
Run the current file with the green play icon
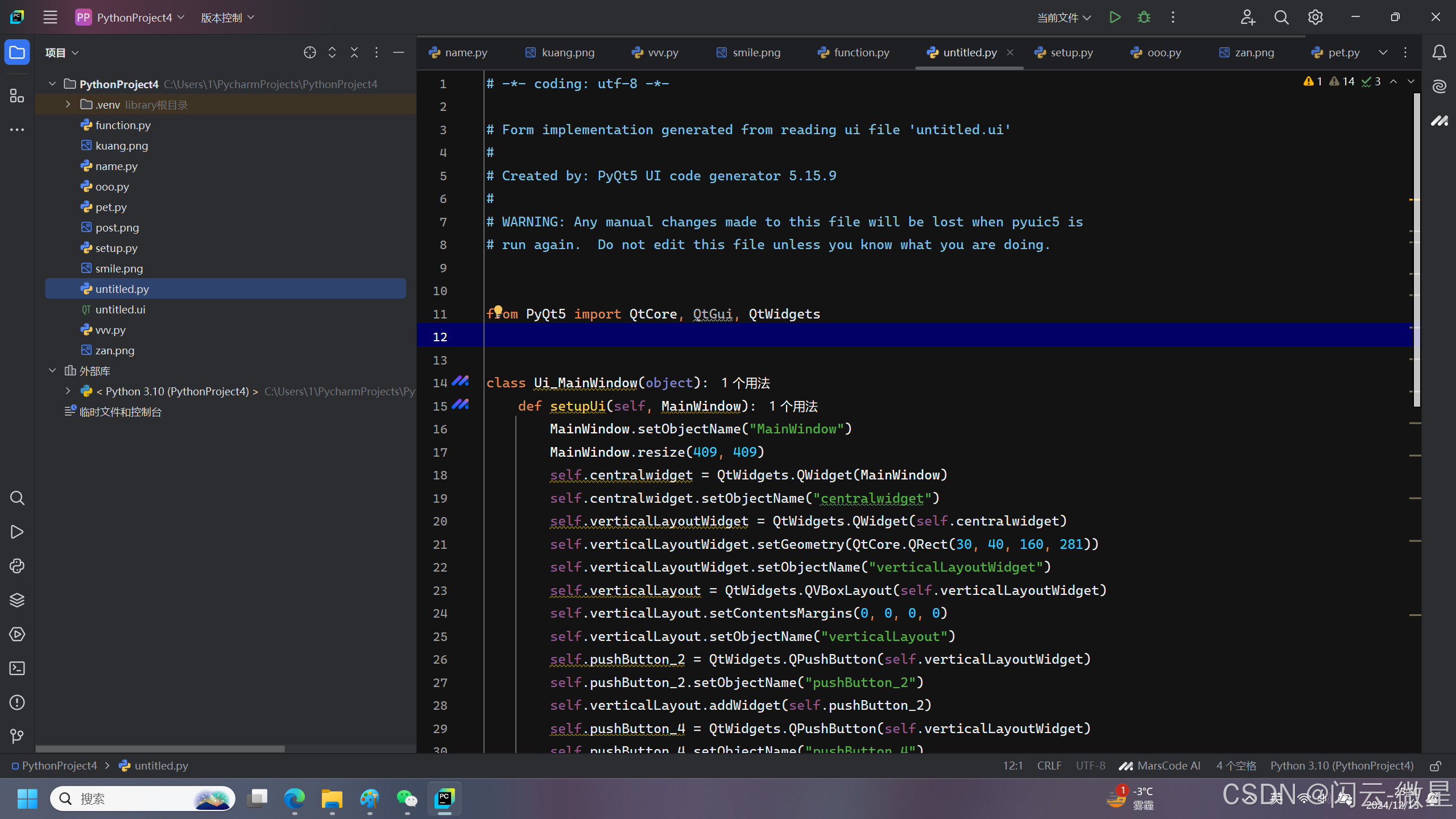pyautogui.click(x=1115, y=18)
